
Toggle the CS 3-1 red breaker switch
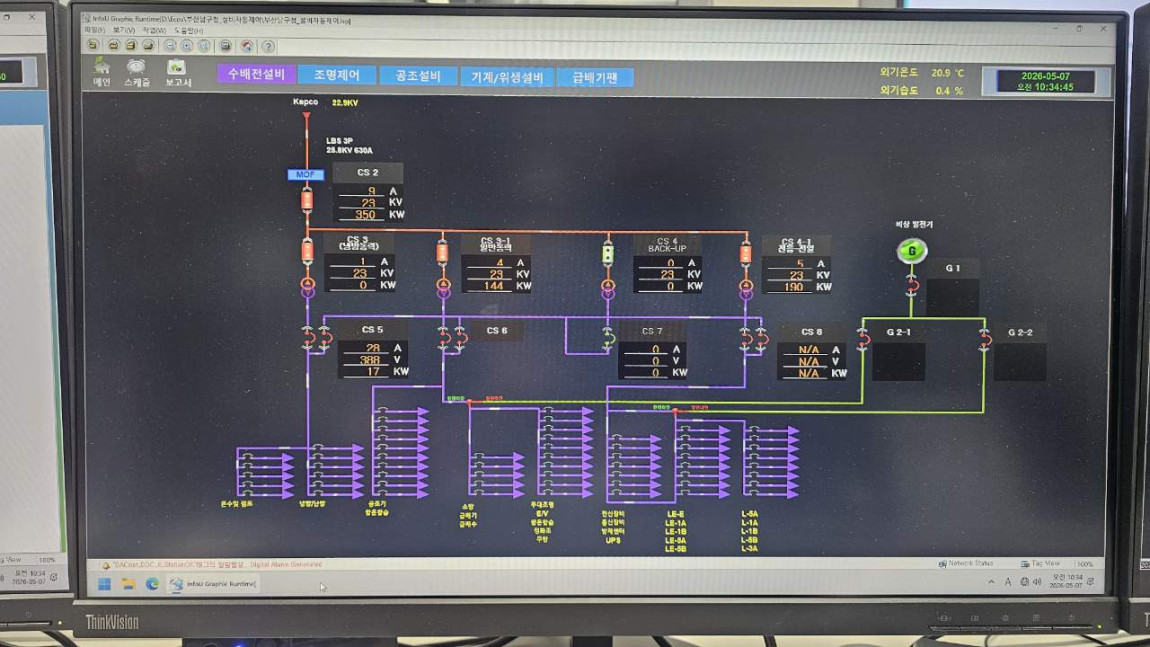[442, 252]
